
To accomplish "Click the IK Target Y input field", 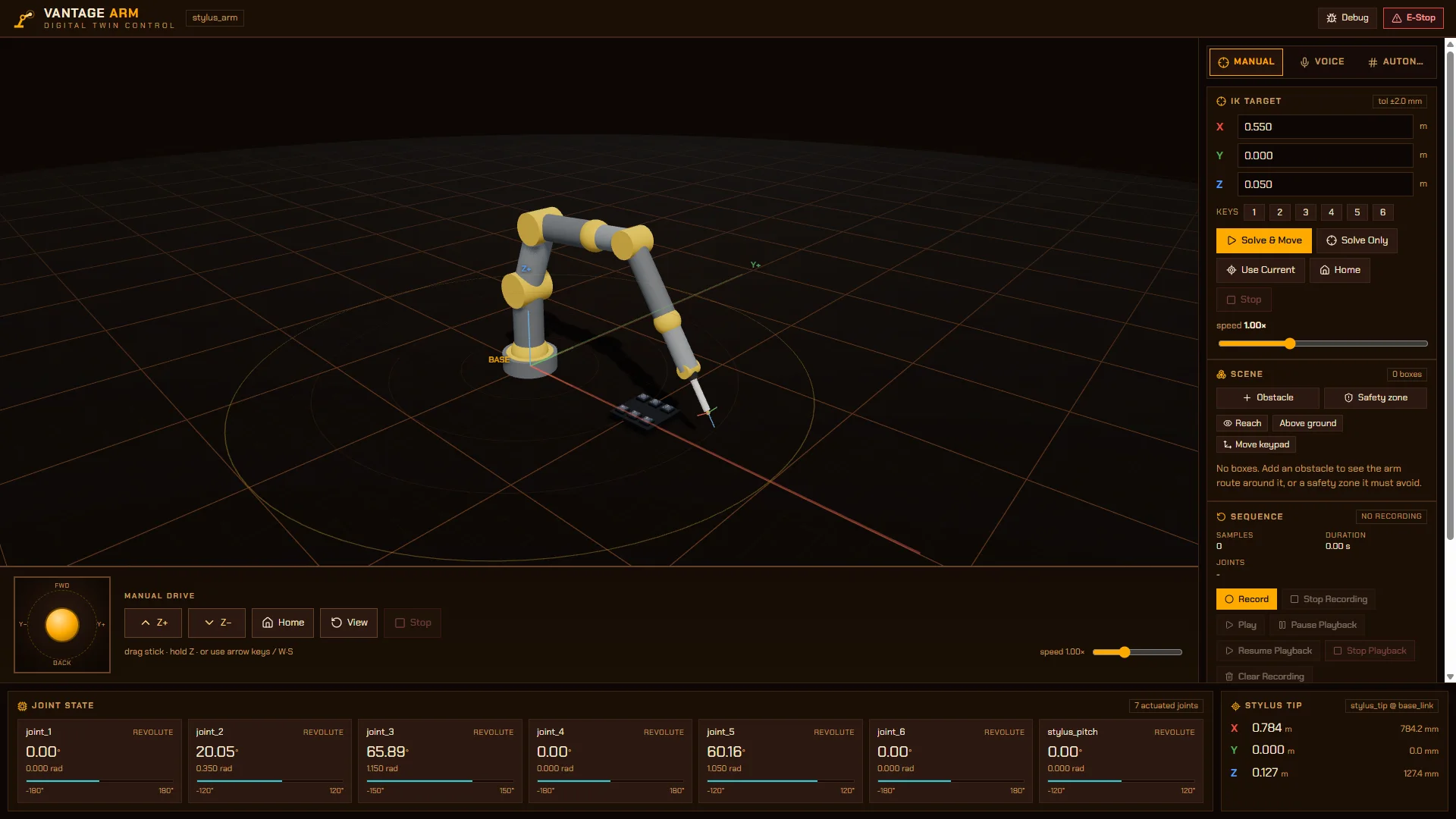I will 1325,155.
